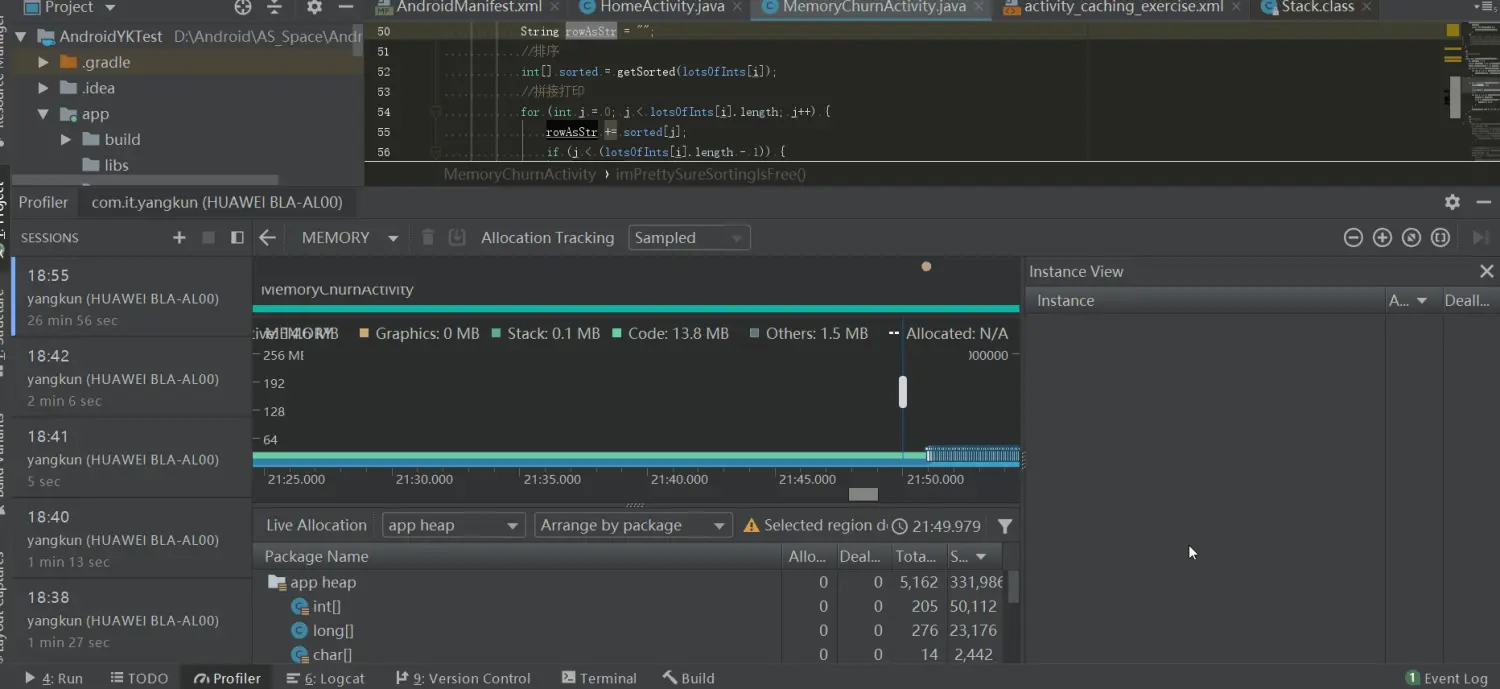Zoom out the profiler timeline

1353,237
